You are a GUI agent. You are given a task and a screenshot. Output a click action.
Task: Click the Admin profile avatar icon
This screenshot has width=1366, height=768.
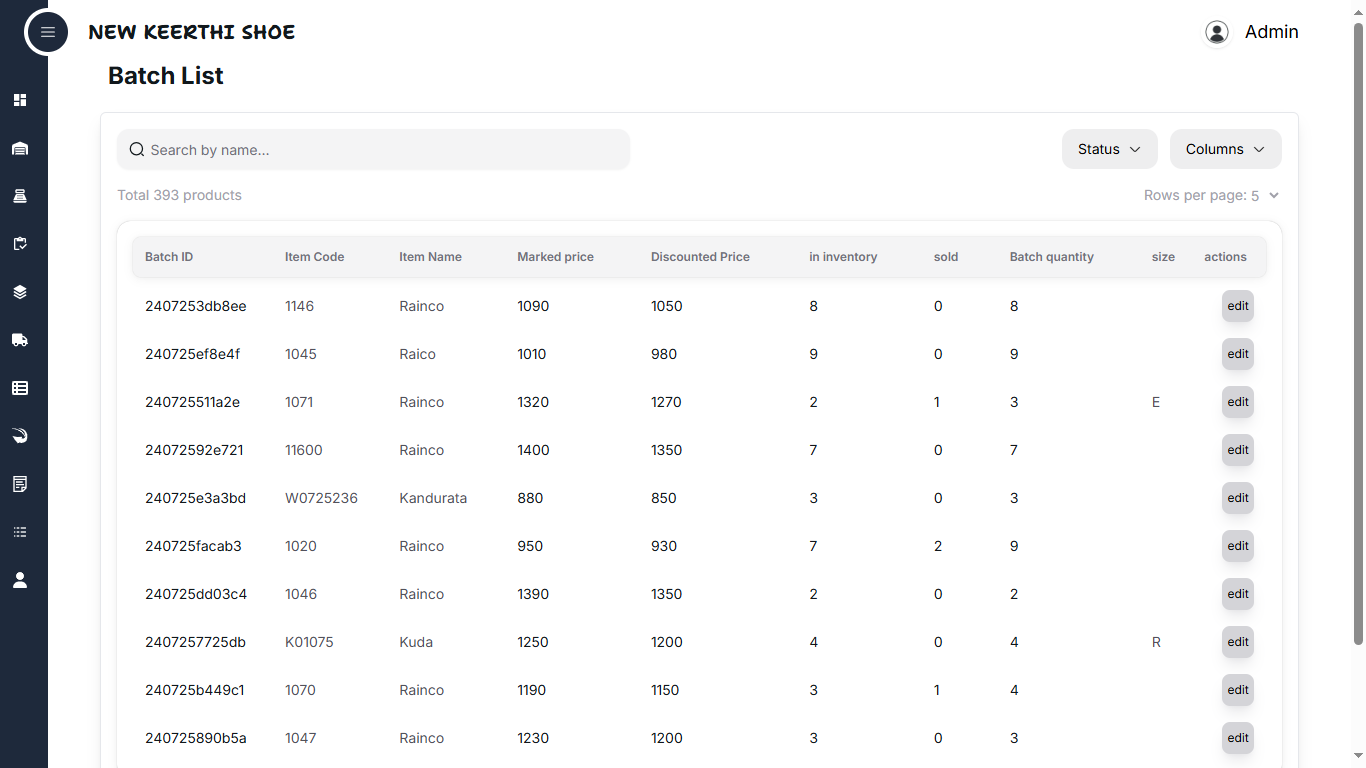(1217, 32)
